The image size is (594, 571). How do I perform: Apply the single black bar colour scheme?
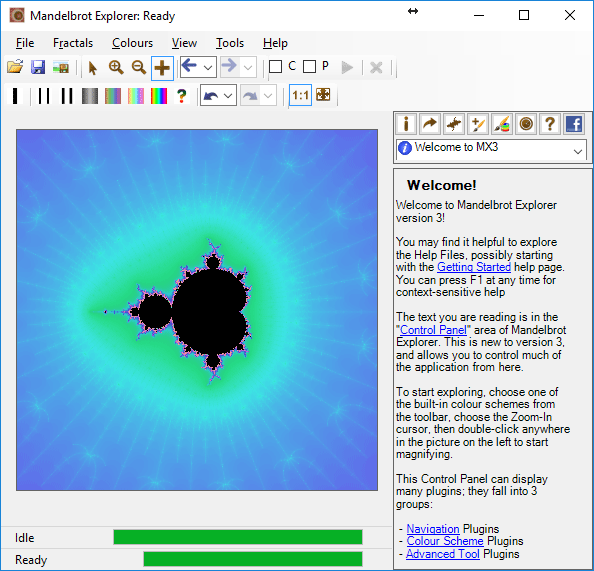tap(15, 96)
